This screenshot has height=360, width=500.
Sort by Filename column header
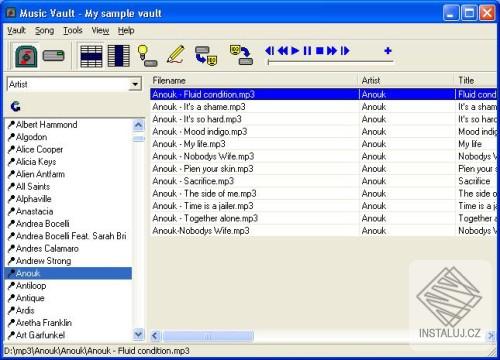[x=254, y=80]
